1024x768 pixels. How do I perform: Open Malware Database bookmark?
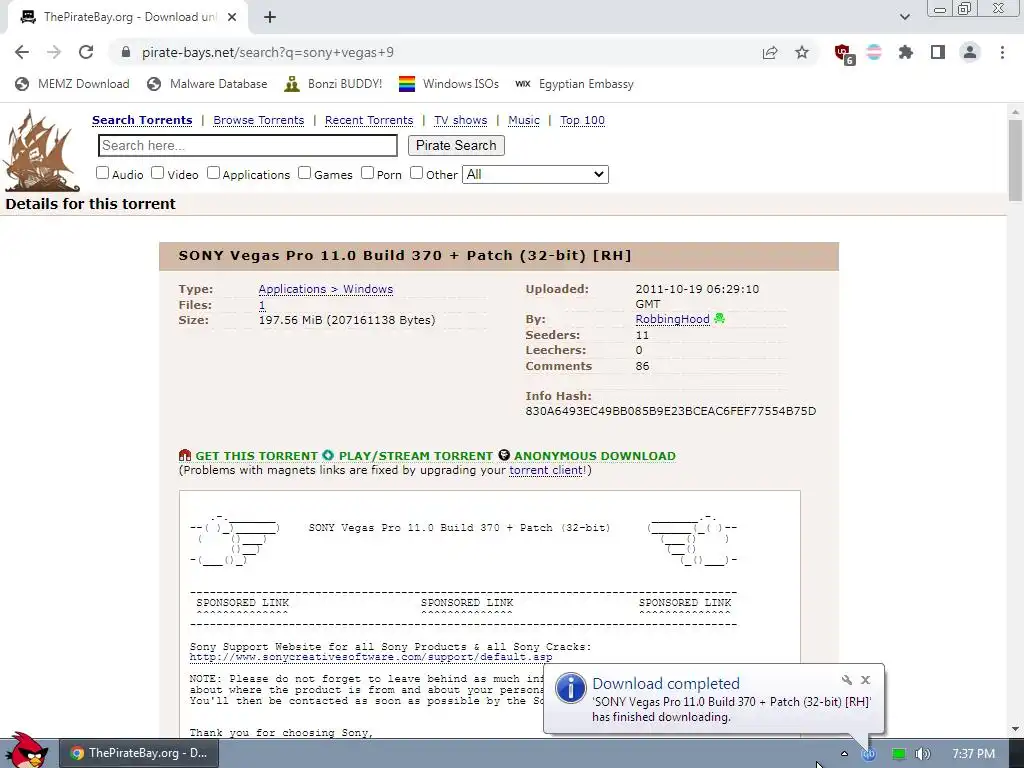[208, 84]
